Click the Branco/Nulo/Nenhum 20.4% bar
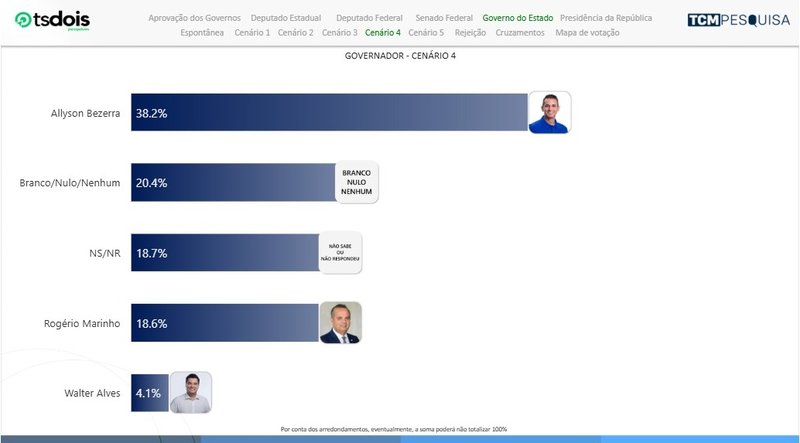Screen dimensions: 800x443 (234, 182)
